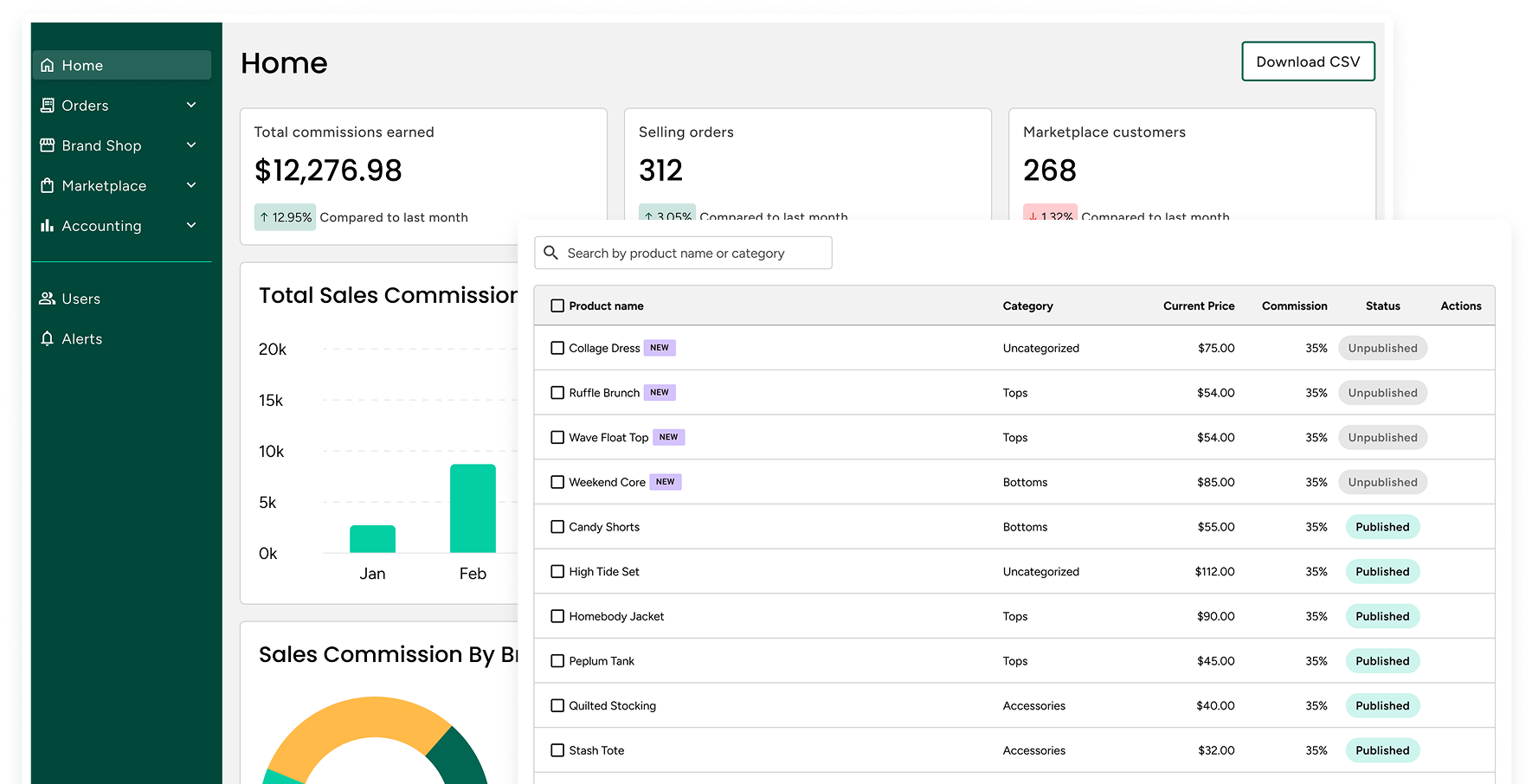Viewport: 1532px width, 784px height.
Task: Click the Actions column header
Action: pos(1461,305)
